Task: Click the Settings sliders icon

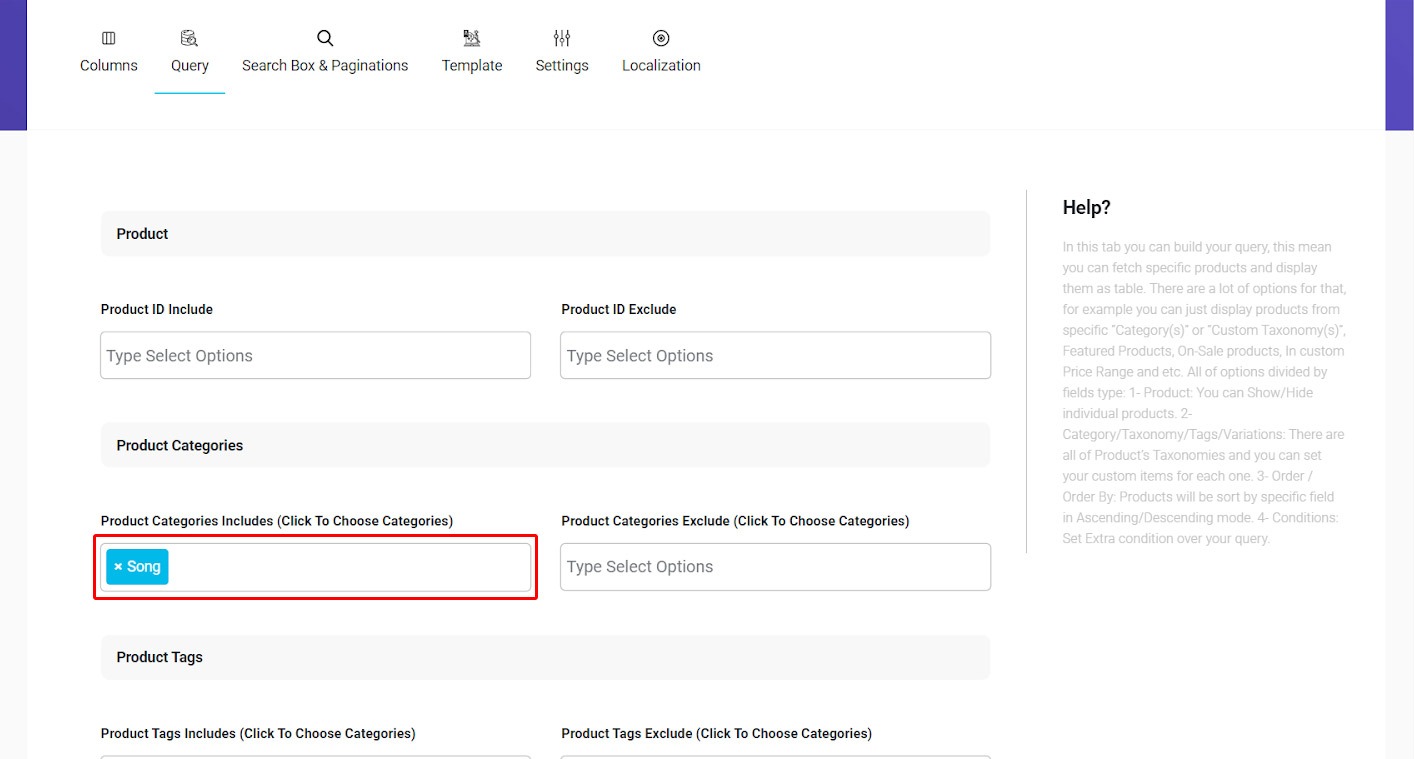Action: tap(562, 38)
